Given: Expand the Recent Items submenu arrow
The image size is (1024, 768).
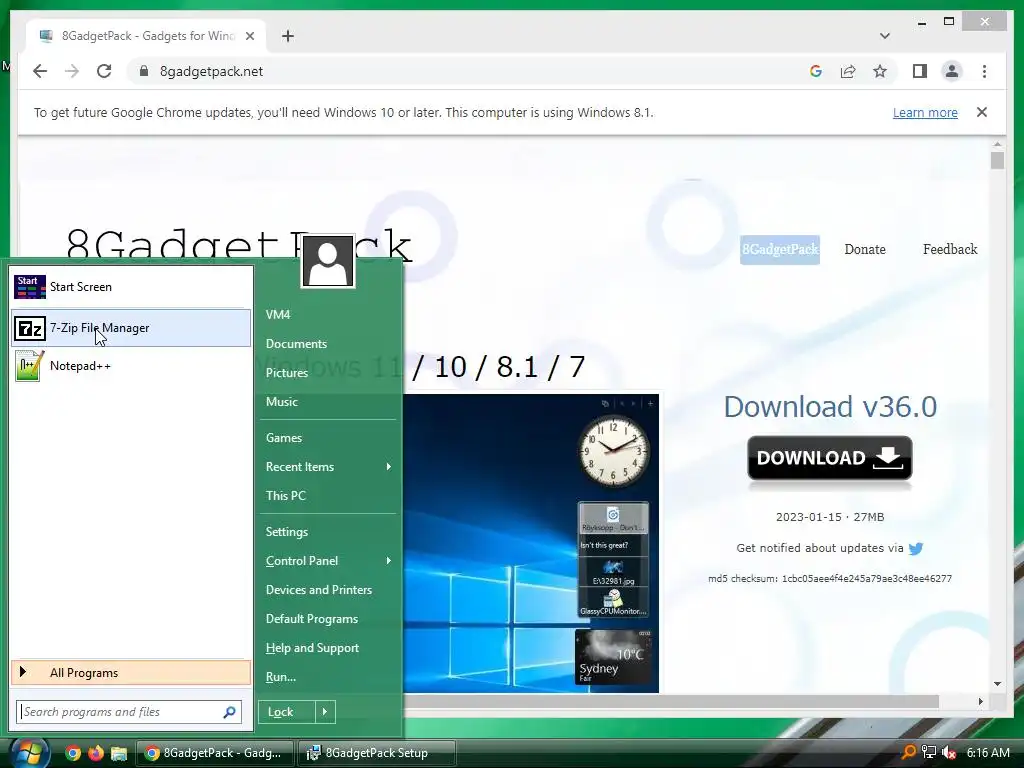Looking at the screenshot, I should coord(389,467).
